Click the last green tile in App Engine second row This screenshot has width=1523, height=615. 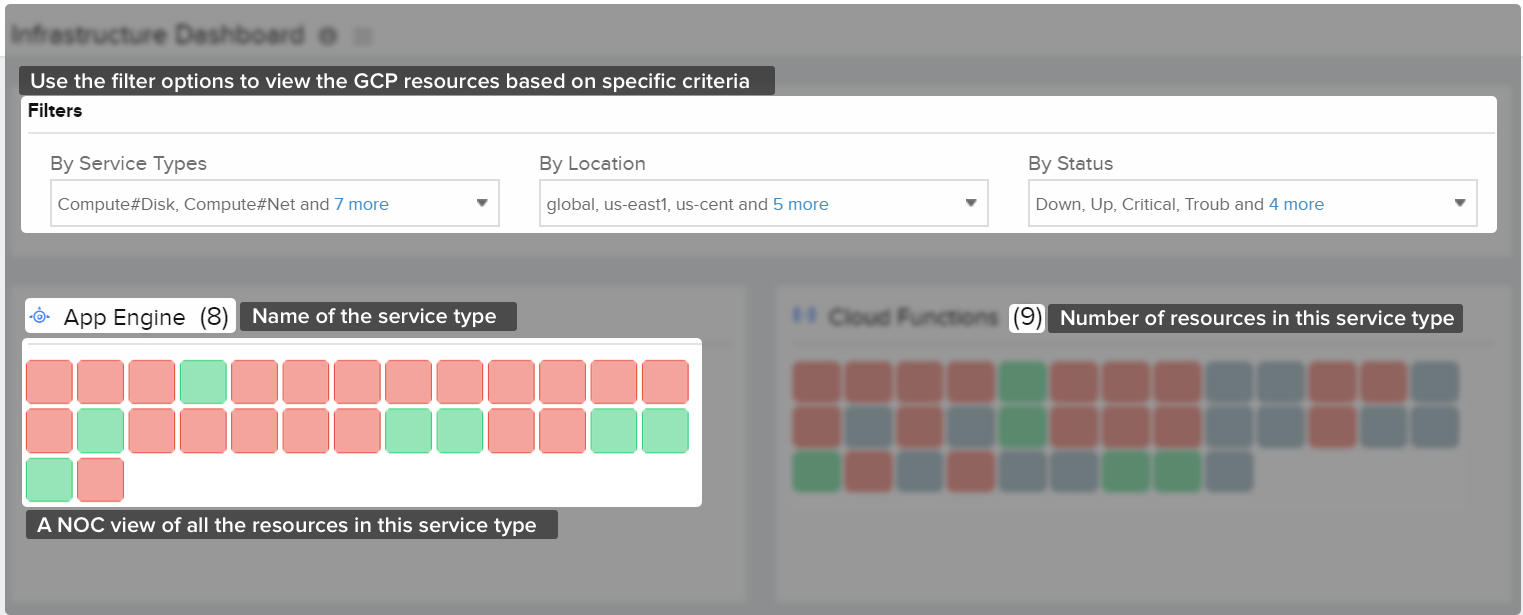[664, 430]
